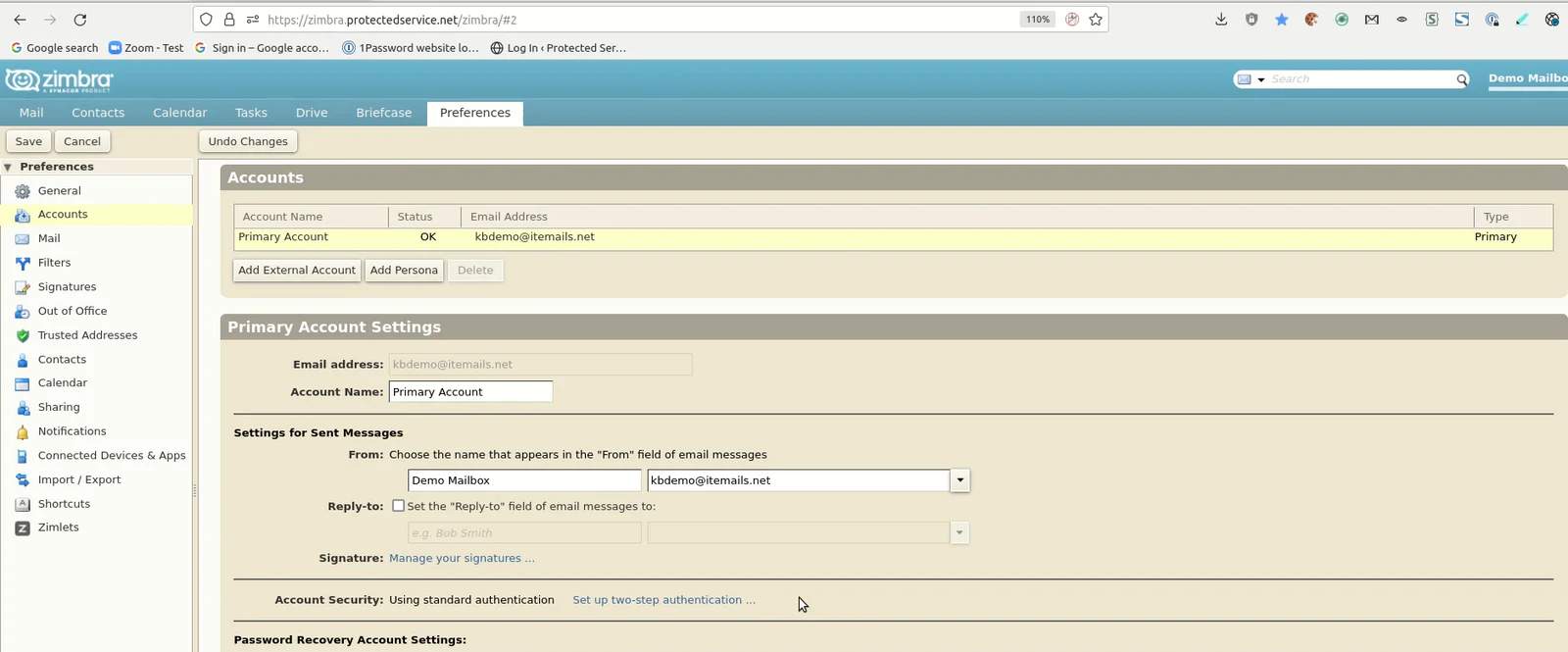
Task: Click the Import / Export arrows icon
Action: 23,480
